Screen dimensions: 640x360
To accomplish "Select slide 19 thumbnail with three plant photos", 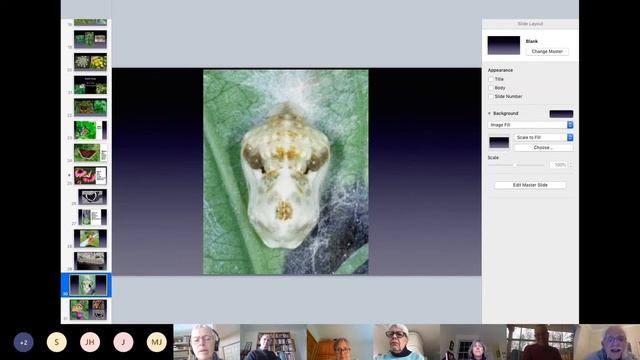I will click(90, 39).
